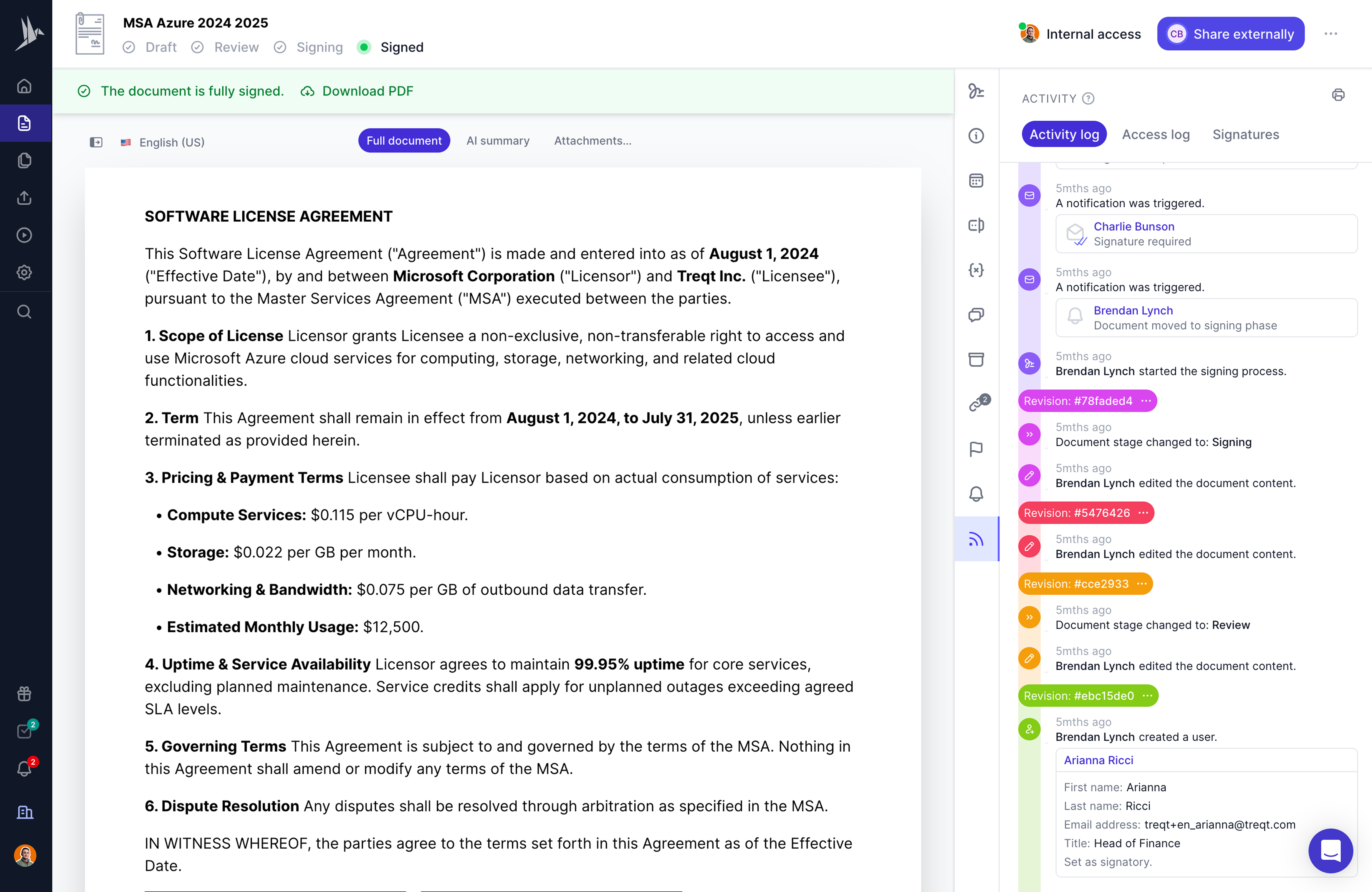Screen dimensions: 1372x892
Task: Switch to the Signatures tab
Action: pos(1245,134)
